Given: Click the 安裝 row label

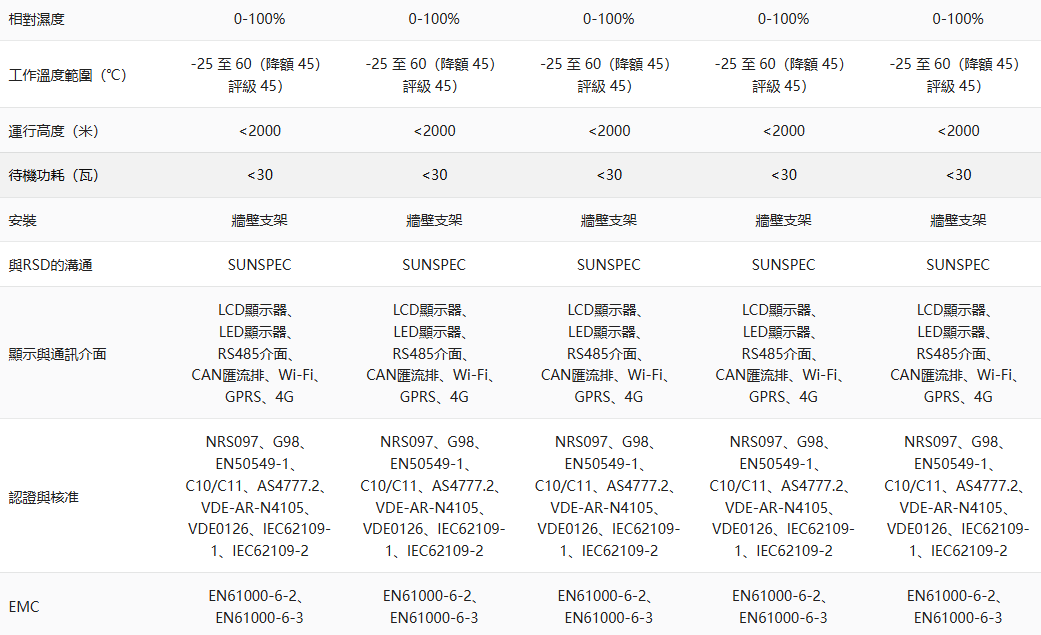Looking at the screenshot, I should [22, 220].
